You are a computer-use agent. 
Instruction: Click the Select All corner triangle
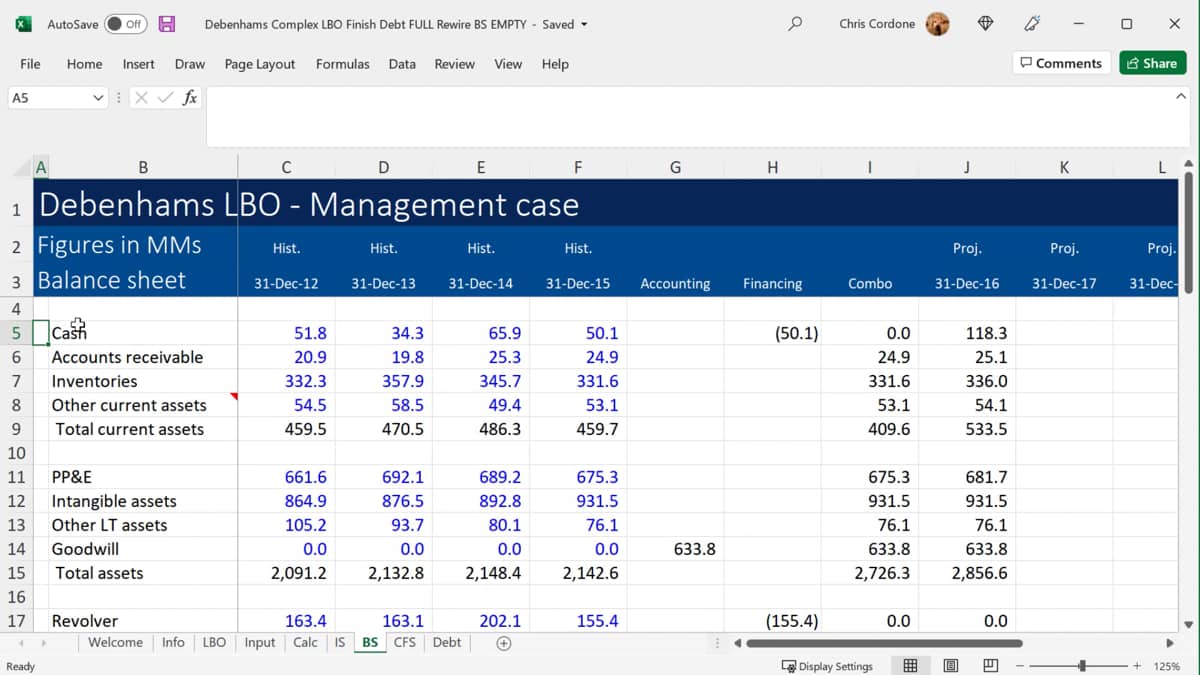coord(23,167)
